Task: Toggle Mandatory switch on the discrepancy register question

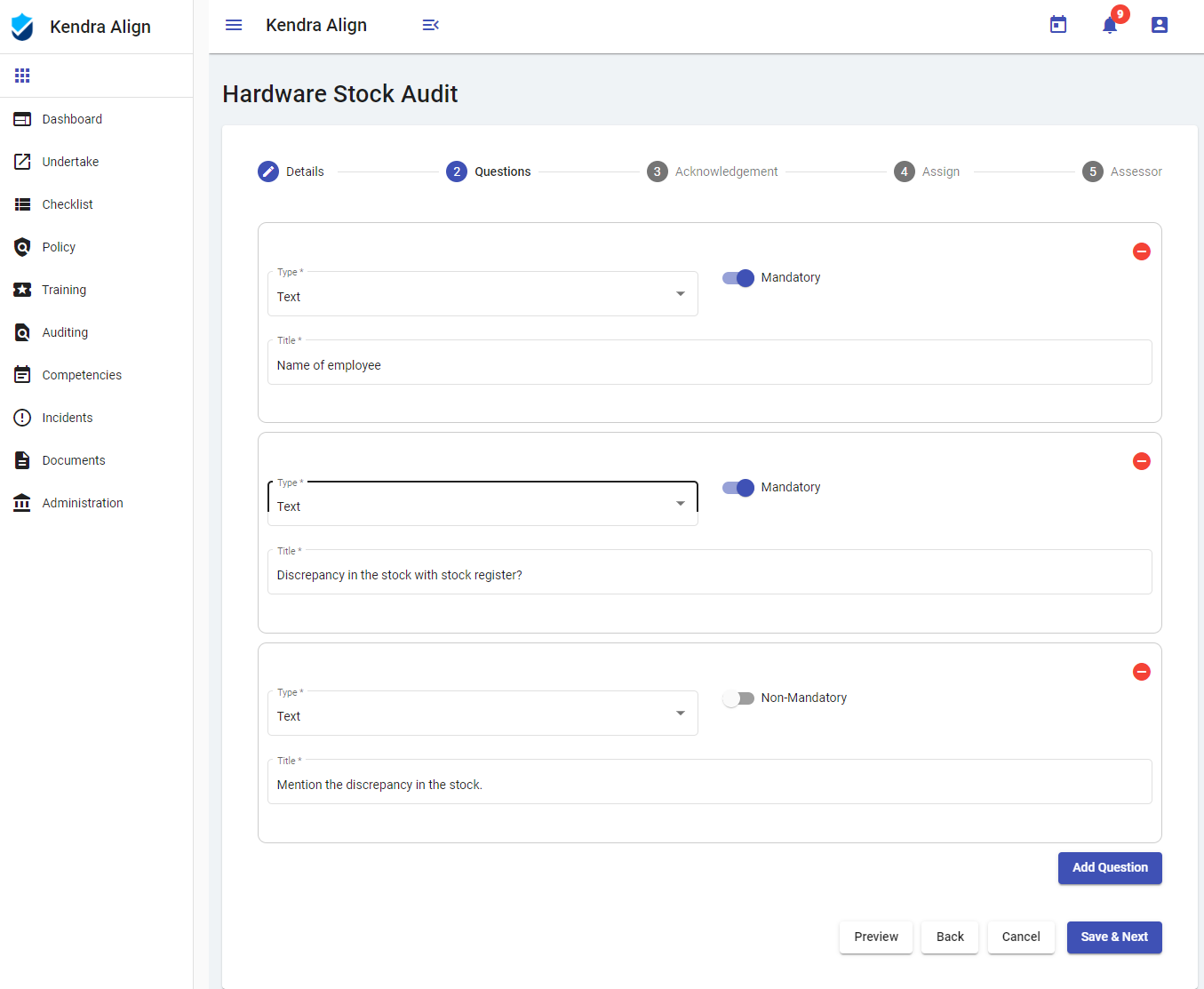Action: click(x=738, y=488)
